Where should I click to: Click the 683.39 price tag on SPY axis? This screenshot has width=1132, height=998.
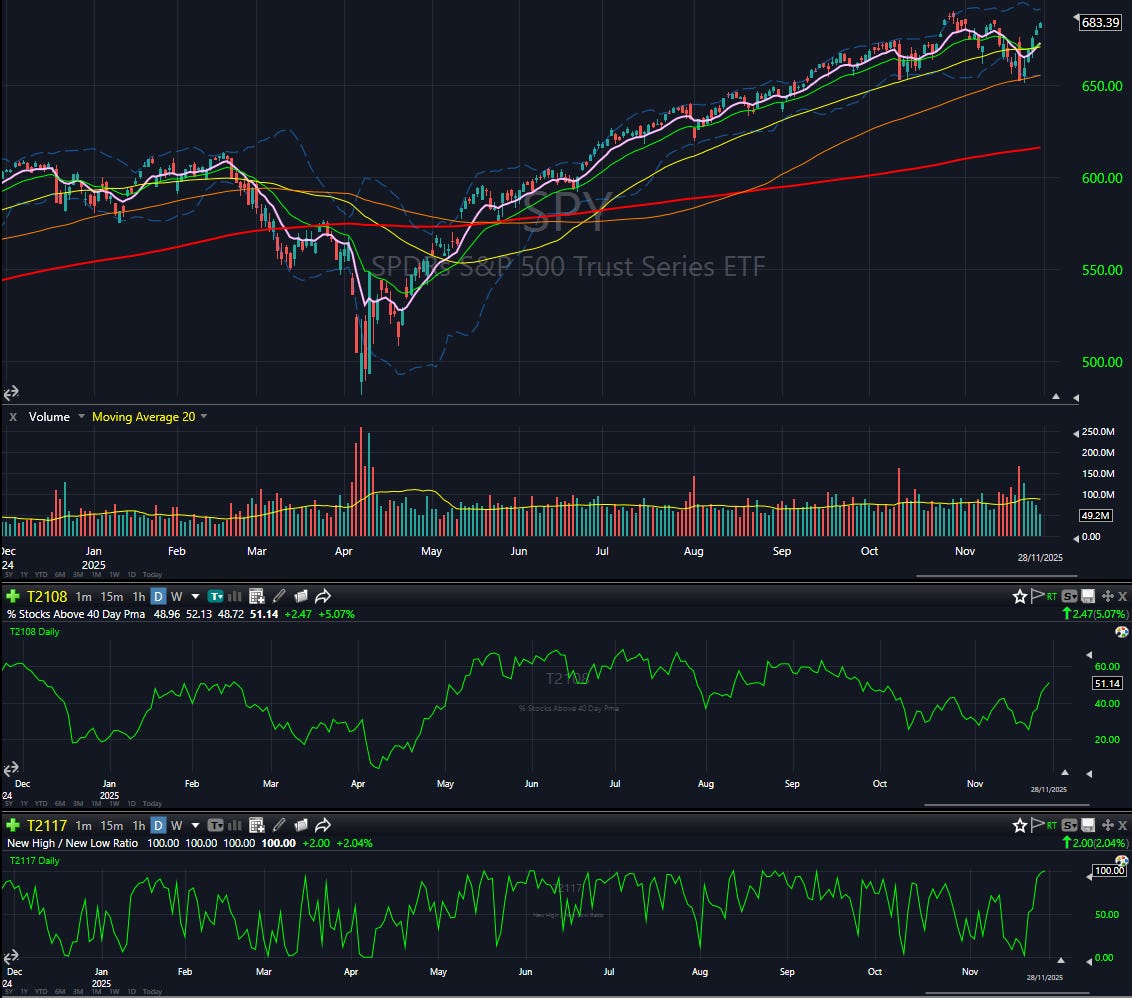coord(1100,22)
